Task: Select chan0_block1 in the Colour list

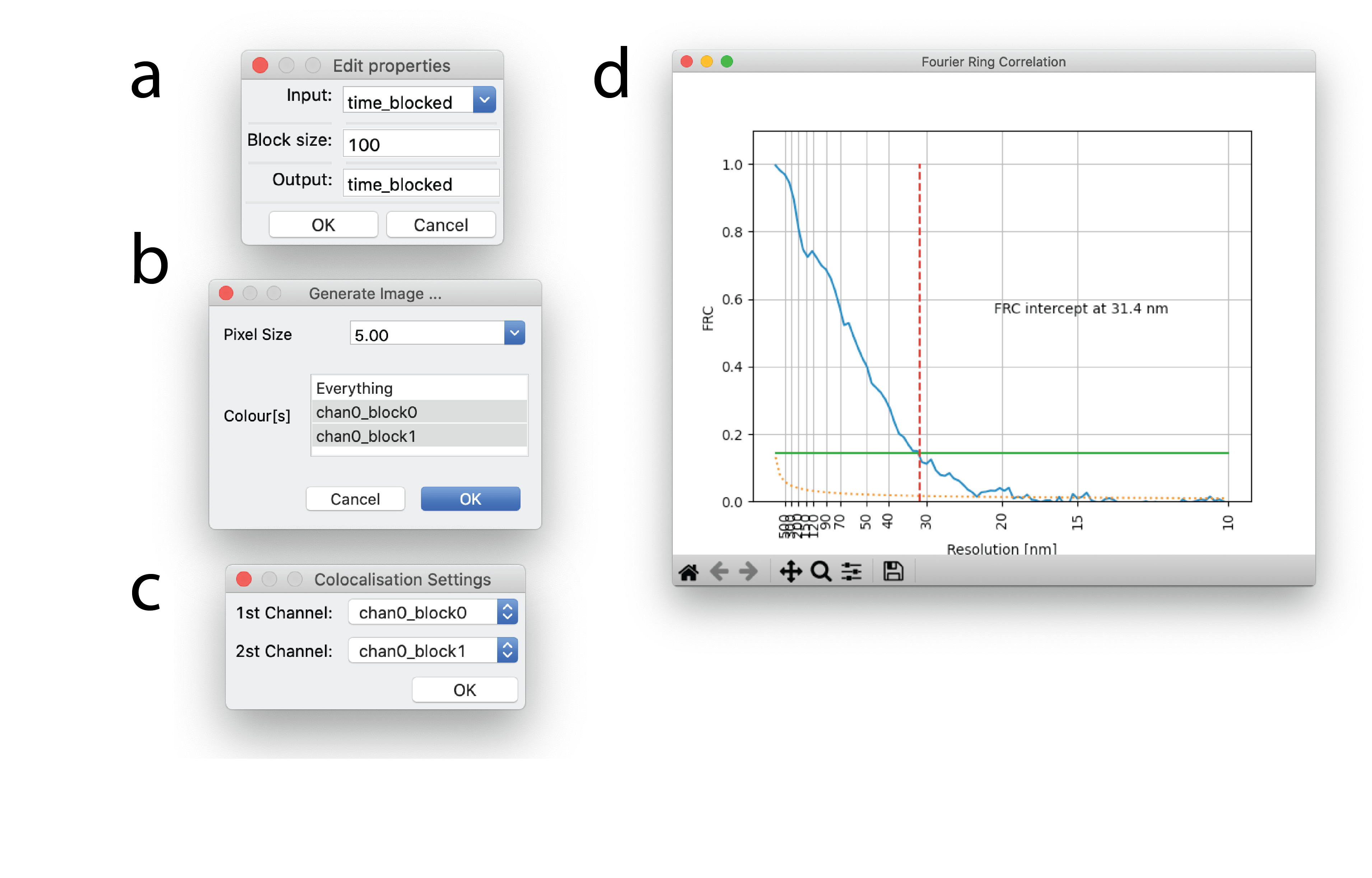Action: pos(419,436)
